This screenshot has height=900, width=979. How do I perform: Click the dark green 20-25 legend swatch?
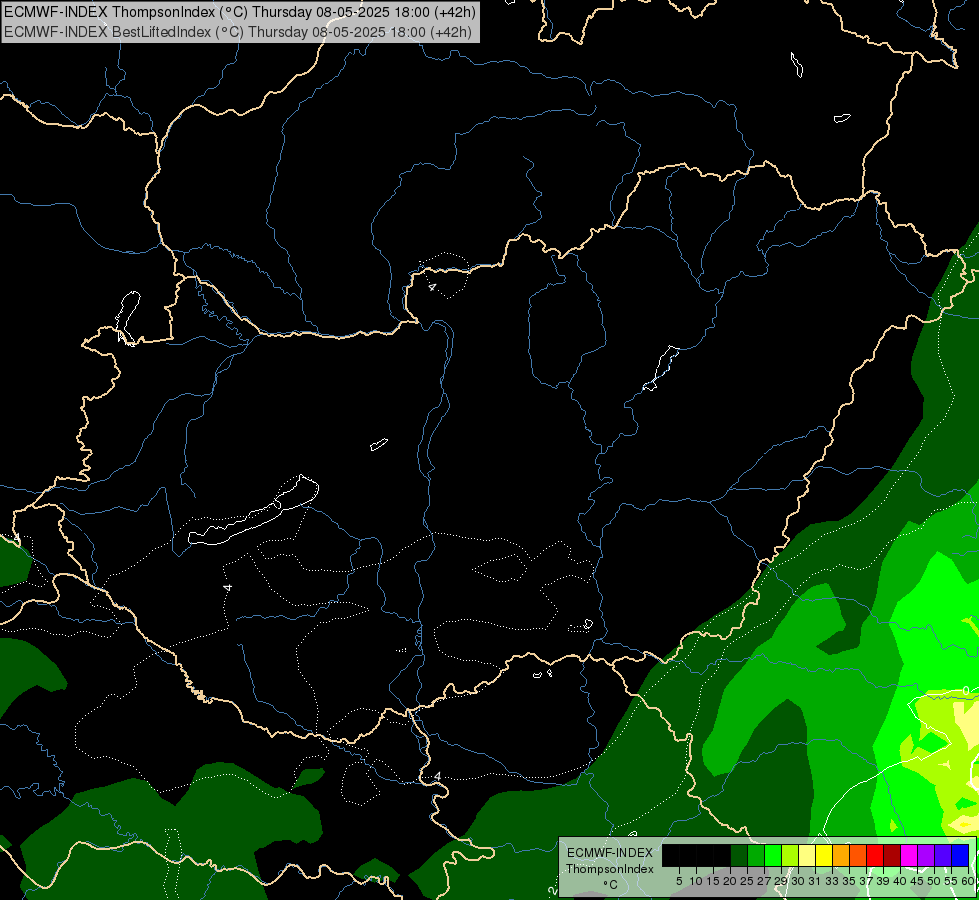(739, 855)
